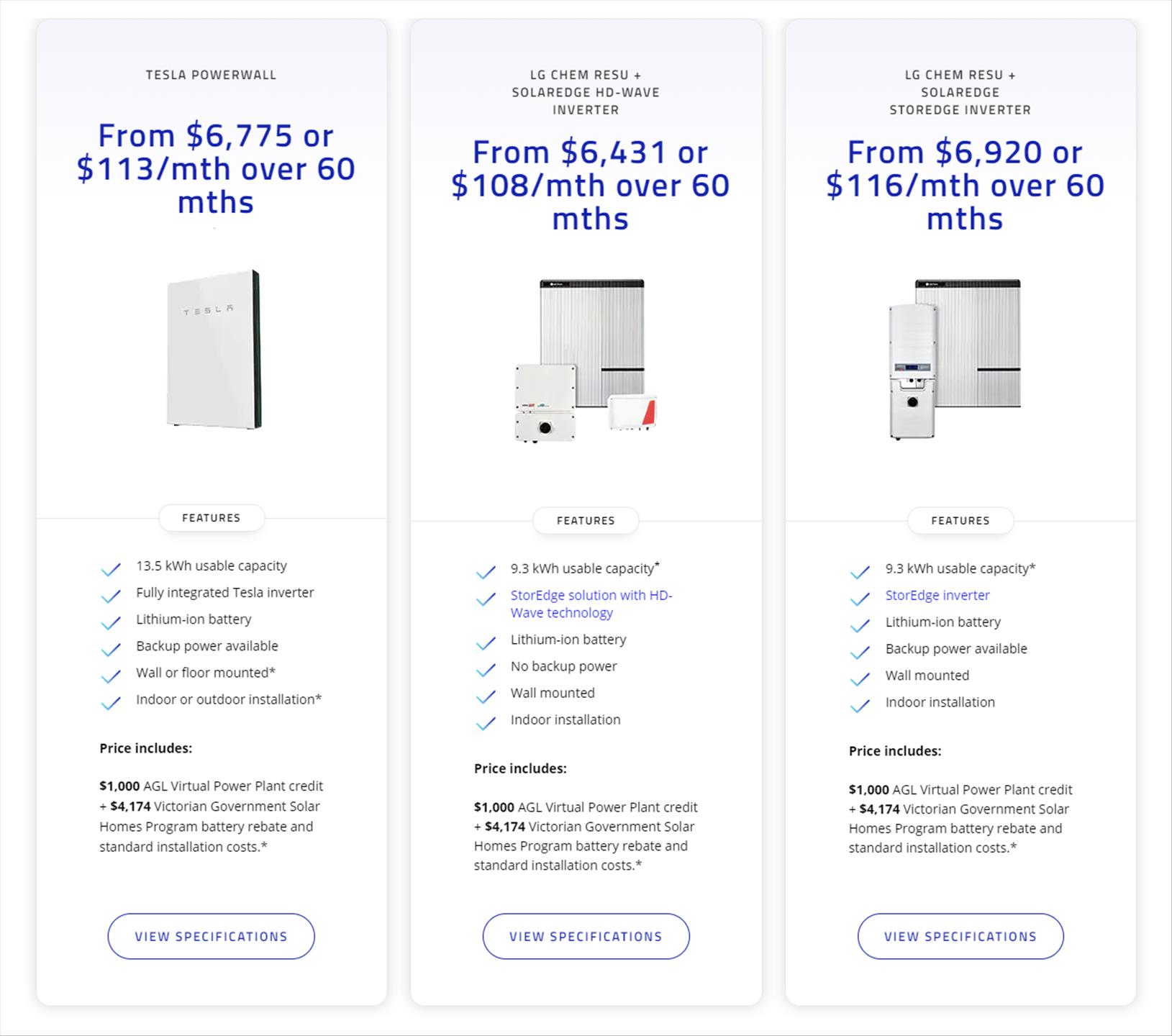
Task: Click the LG Chem HD-Wave inverter product image
Action: (586, 360)
